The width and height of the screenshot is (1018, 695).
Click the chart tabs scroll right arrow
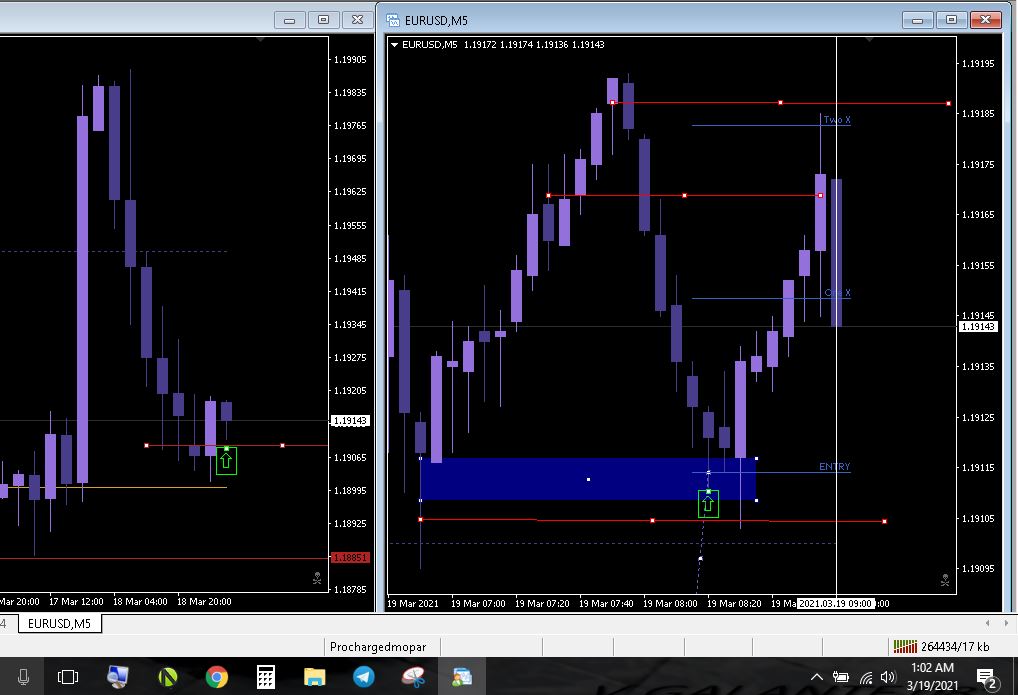(x=1006, y=624)
